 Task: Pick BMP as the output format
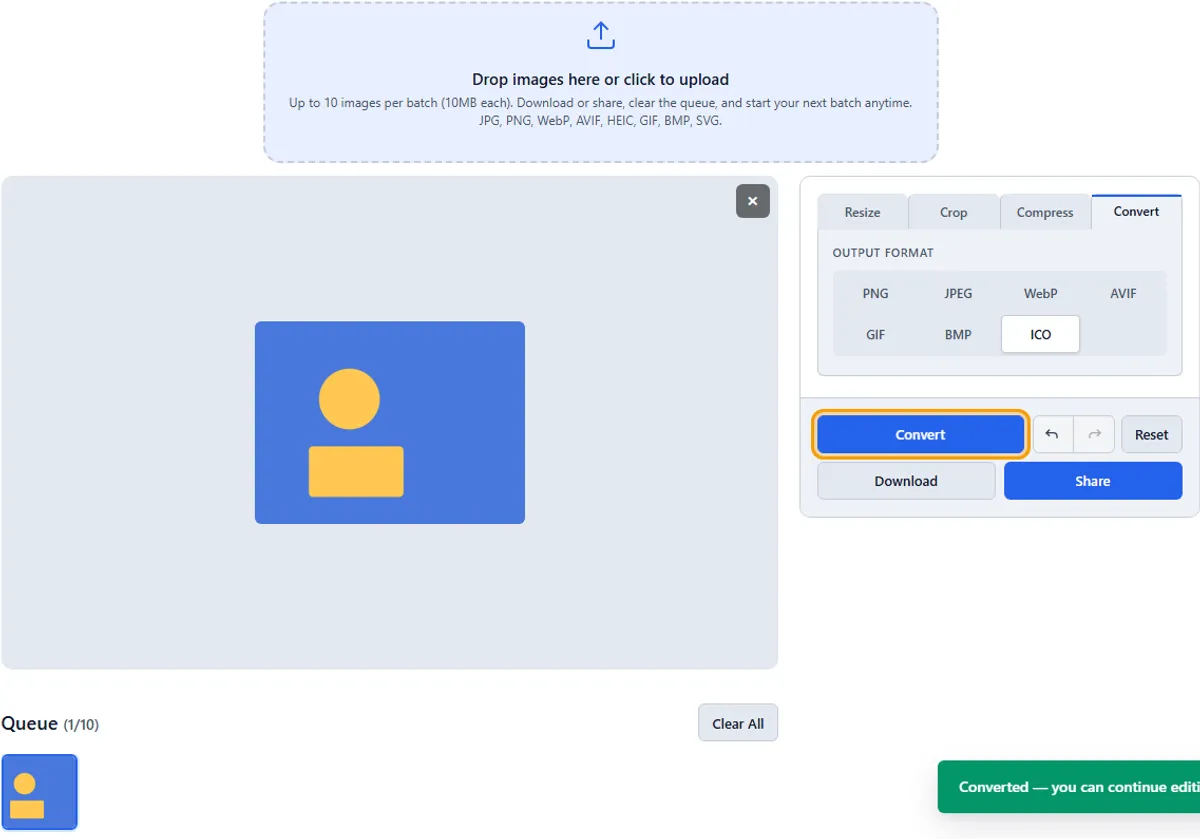tap(958, 335)
